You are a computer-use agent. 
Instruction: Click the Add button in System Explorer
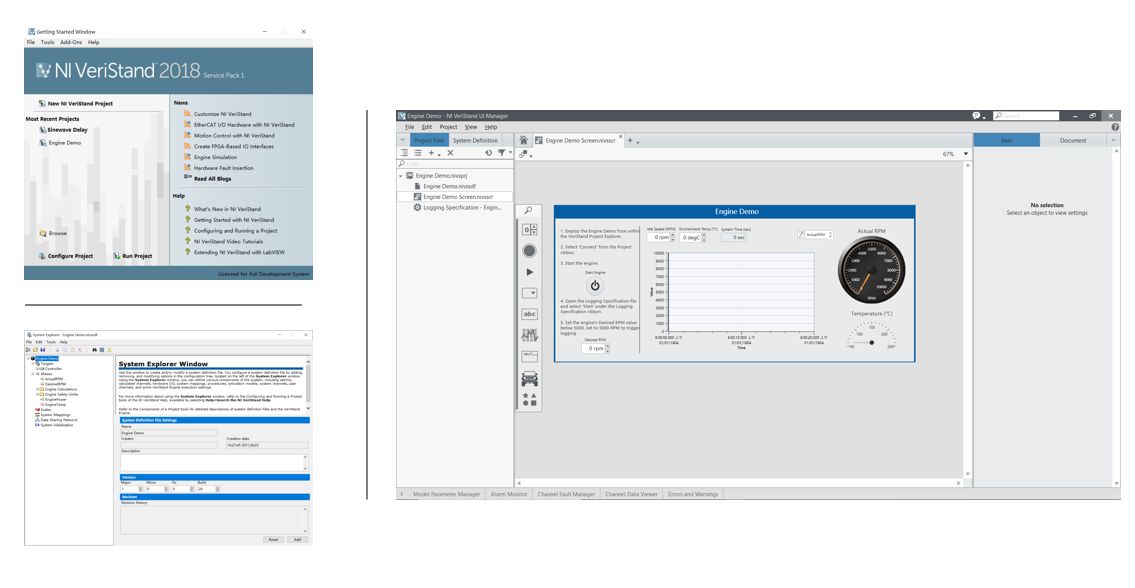pyautogui.click(x=297, y=539)
